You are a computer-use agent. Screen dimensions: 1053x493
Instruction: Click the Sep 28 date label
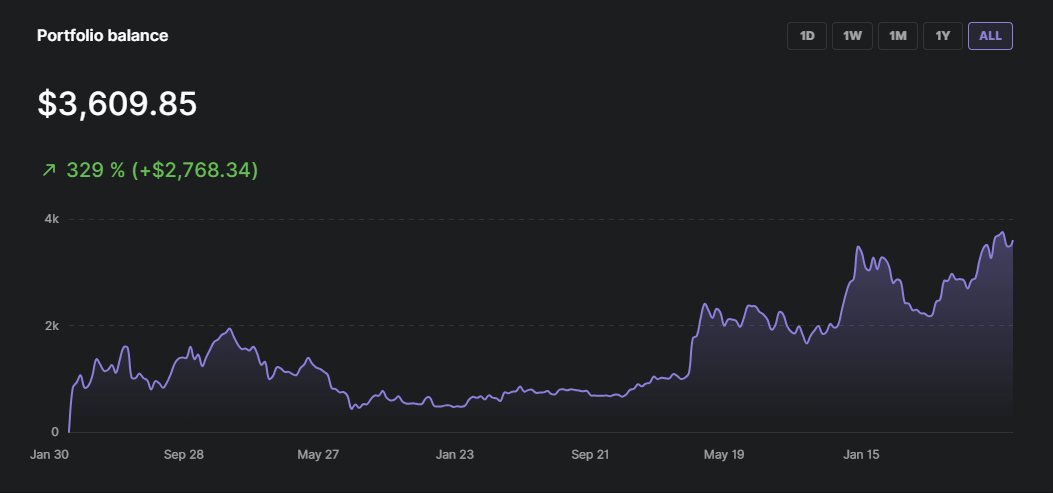click(183, 454)
